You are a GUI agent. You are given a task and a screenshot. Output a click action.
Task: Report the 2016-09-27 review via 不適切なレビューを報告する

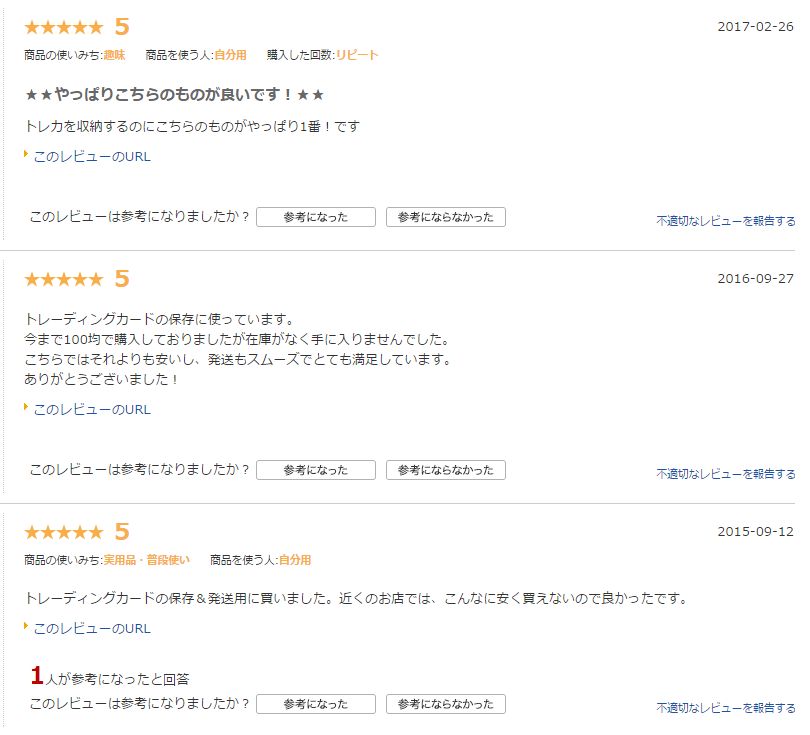click(x=725, y=473)
